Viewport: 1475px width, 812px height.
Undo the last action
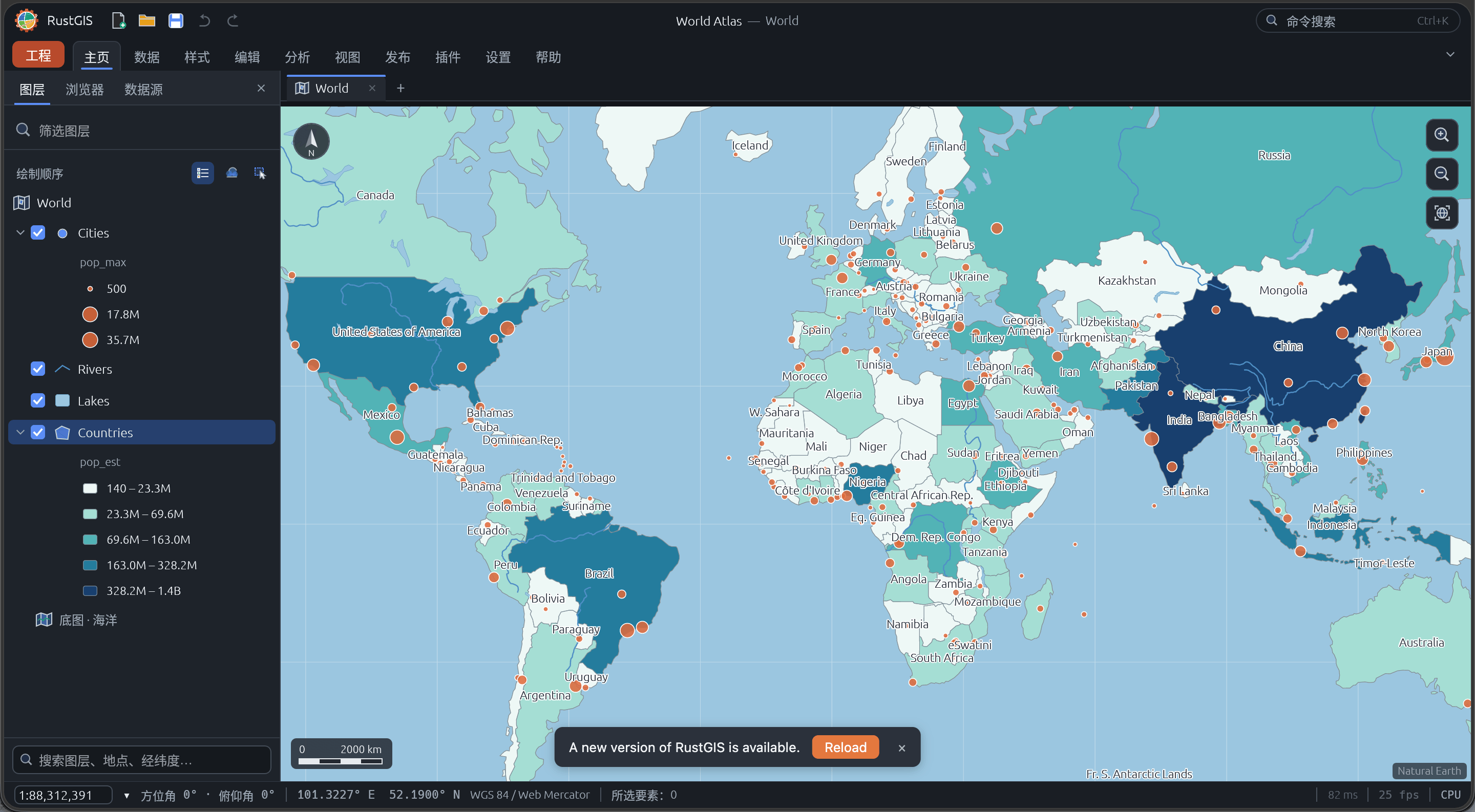point(204,20)
